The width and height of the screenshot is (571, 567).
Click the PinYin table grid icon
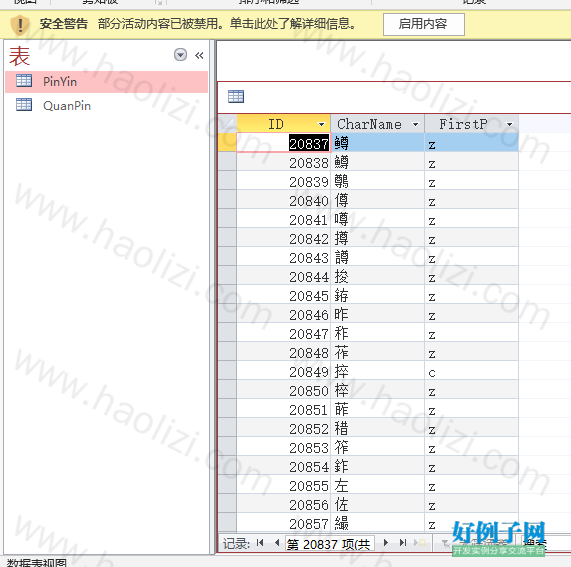(x=24, y=80)
